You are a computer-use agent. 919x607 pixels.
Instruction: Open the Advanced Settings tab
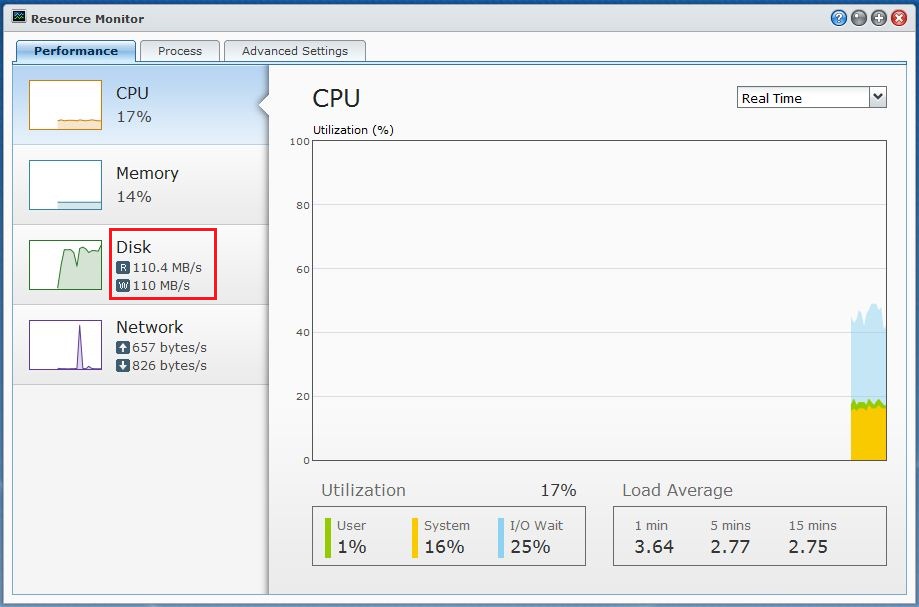click(295, 51)
